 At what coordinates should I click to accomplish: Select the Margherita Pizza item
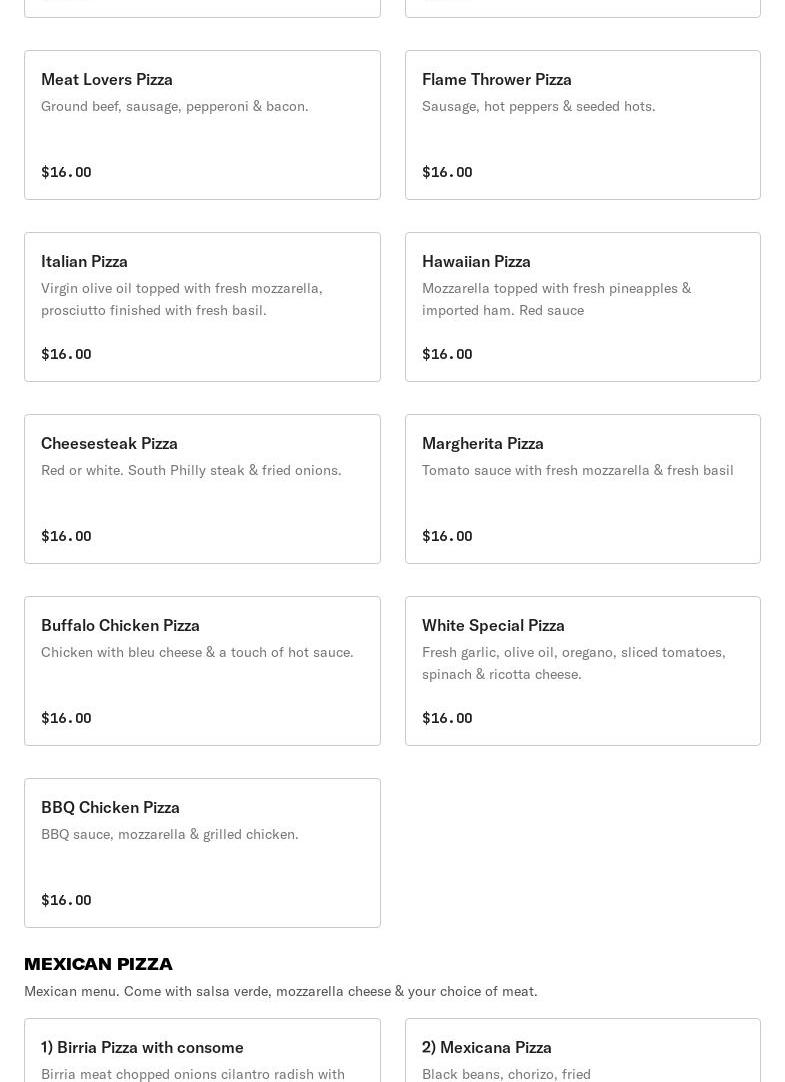[x=582, y=489]
